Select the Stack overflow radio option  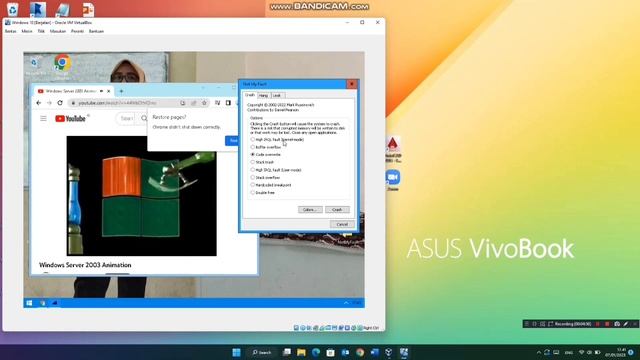(x=265, y=178)
